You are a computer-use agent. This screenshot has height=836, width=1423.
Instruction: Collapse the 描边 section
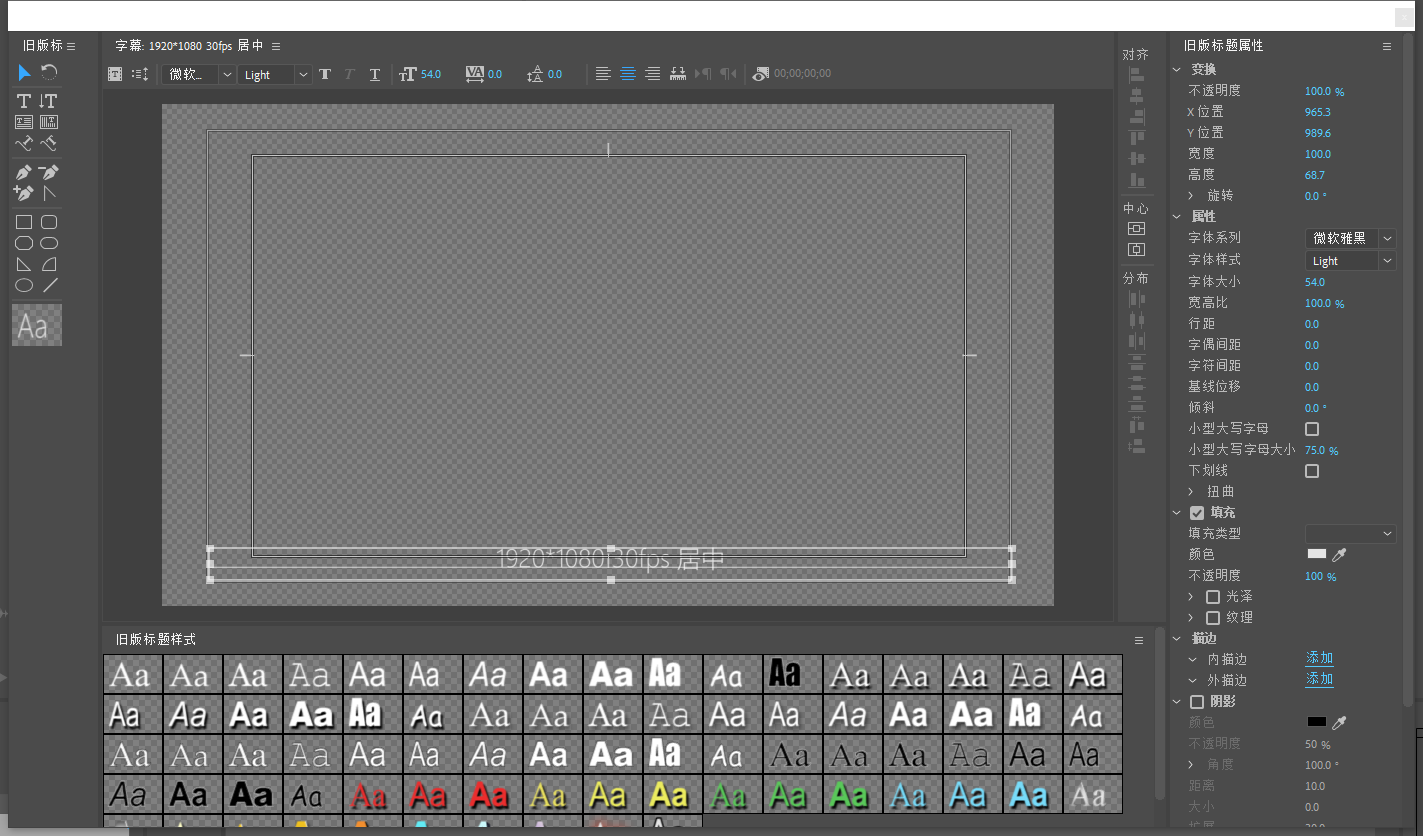click(1177, 639)
